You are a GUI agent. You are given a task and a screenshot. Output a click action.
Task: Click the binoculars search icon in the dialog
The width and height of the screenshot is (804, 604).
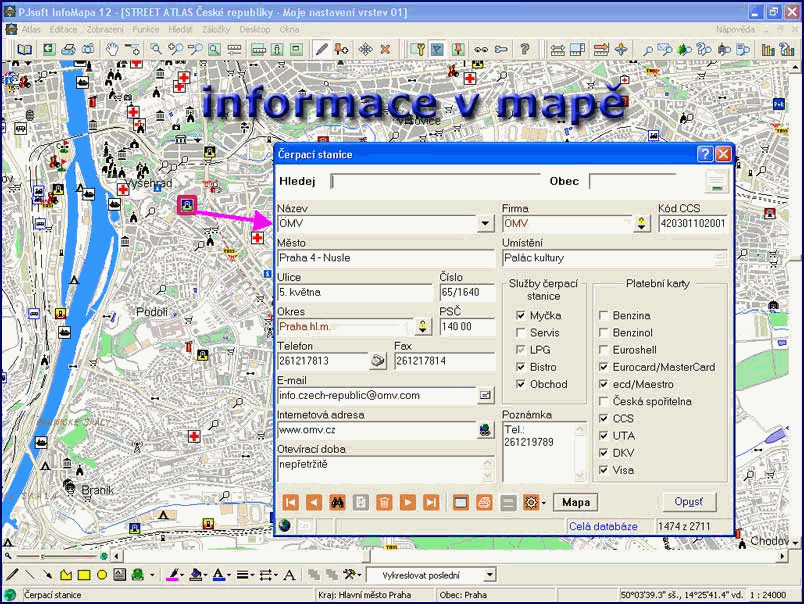pyautogui.click(x=337, y=502)
